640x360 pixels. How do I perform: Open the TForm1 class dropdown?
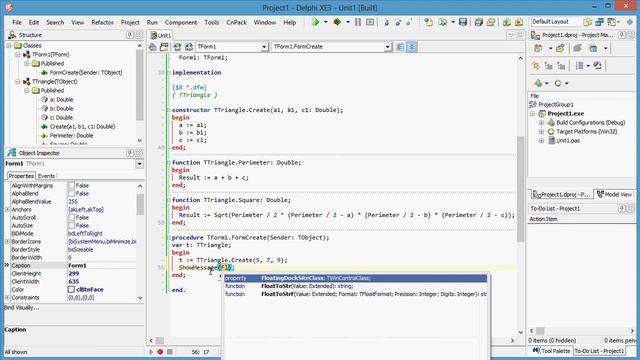tap(264, 47)
